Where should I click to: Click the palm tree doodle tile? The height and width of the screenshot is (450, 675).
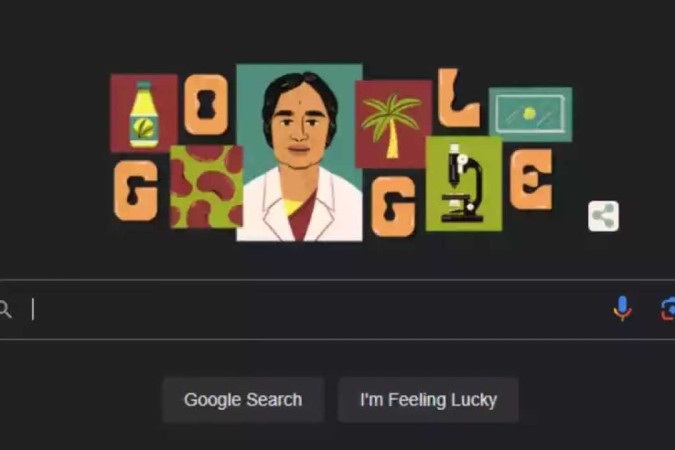coord(393,124)
